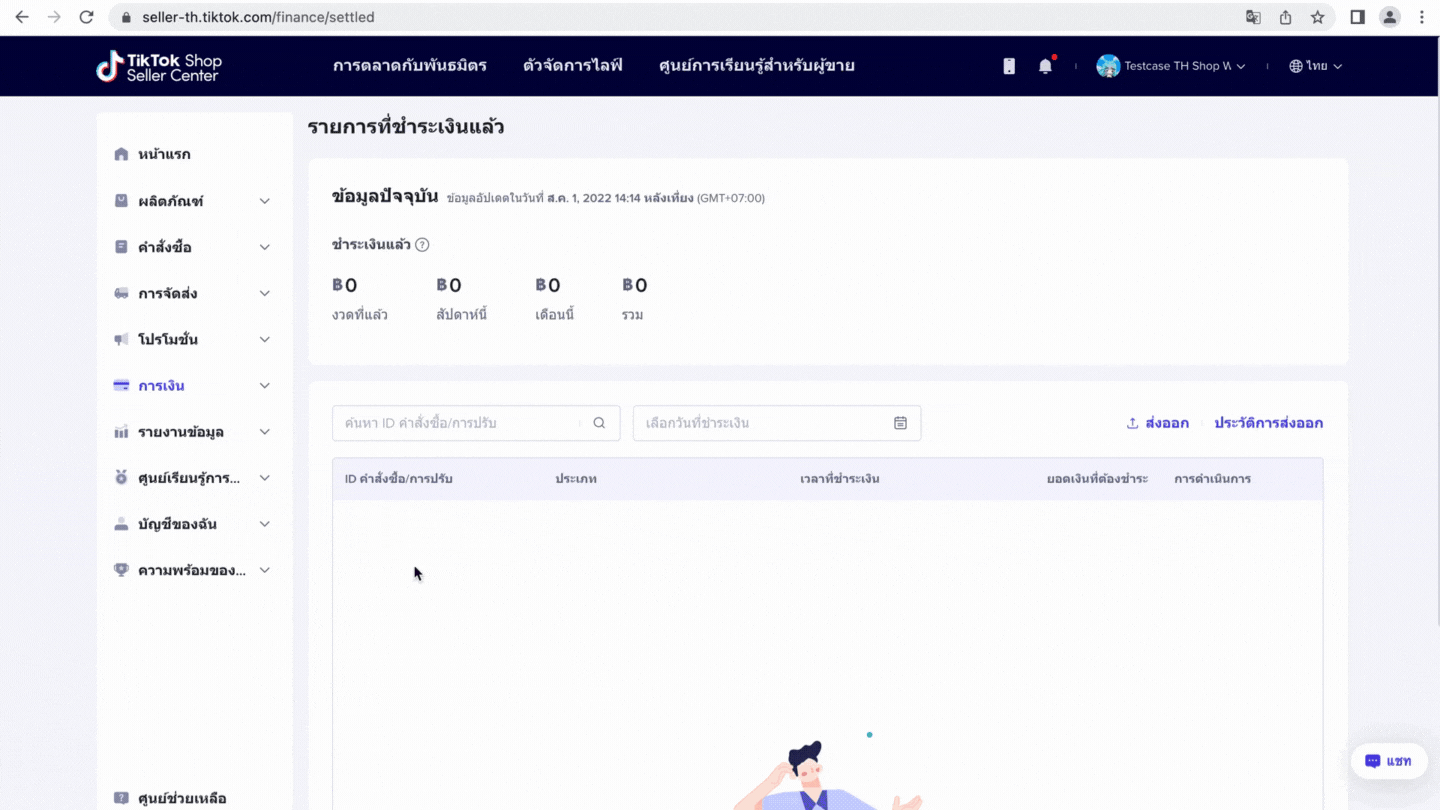Expand the ความพร้อมของ sidebar chevron
The image size is (1440, 810).
pyautogui.click(x=265, y=570)
